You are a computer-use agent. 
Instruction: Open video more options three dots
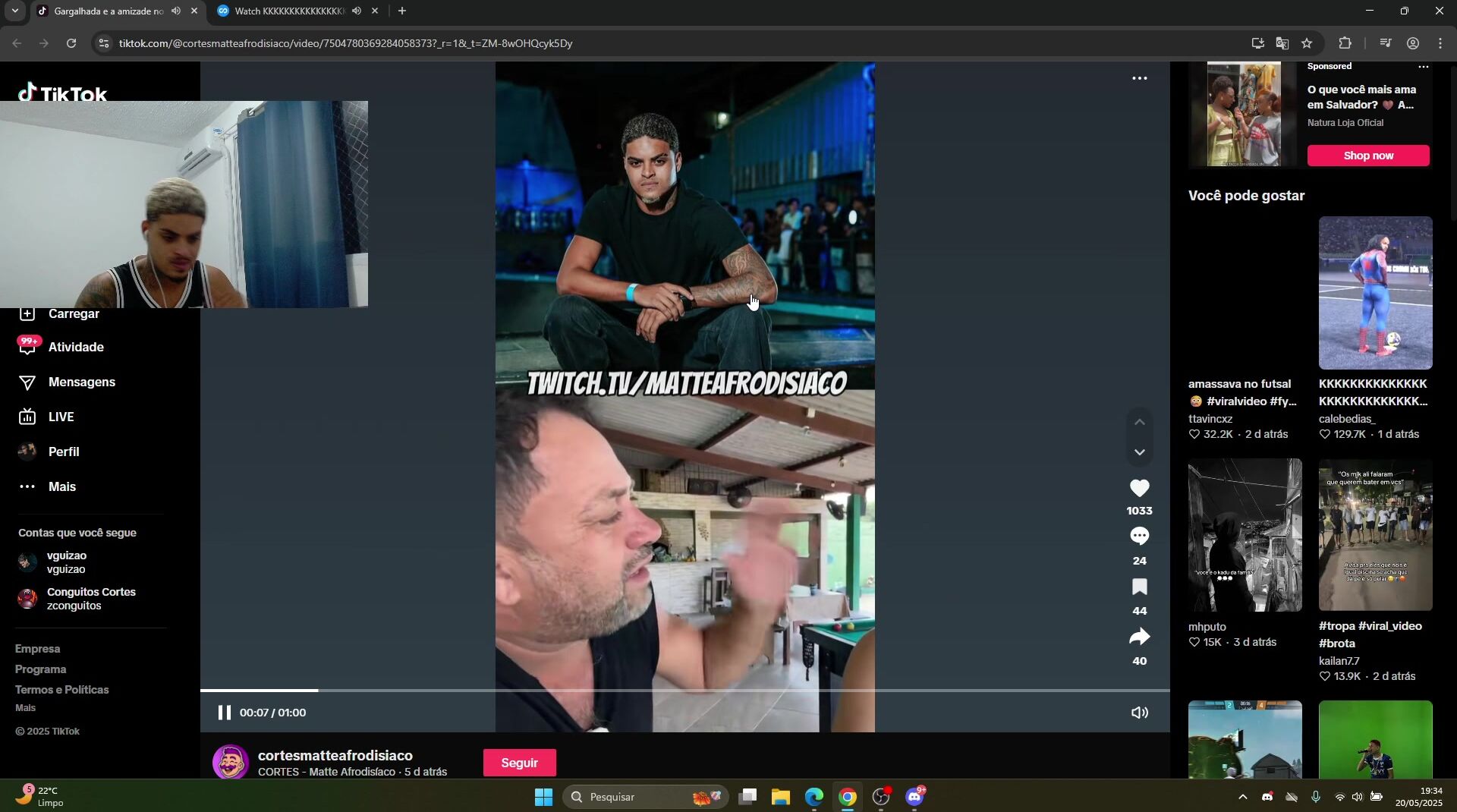(x=1140, y=78)
